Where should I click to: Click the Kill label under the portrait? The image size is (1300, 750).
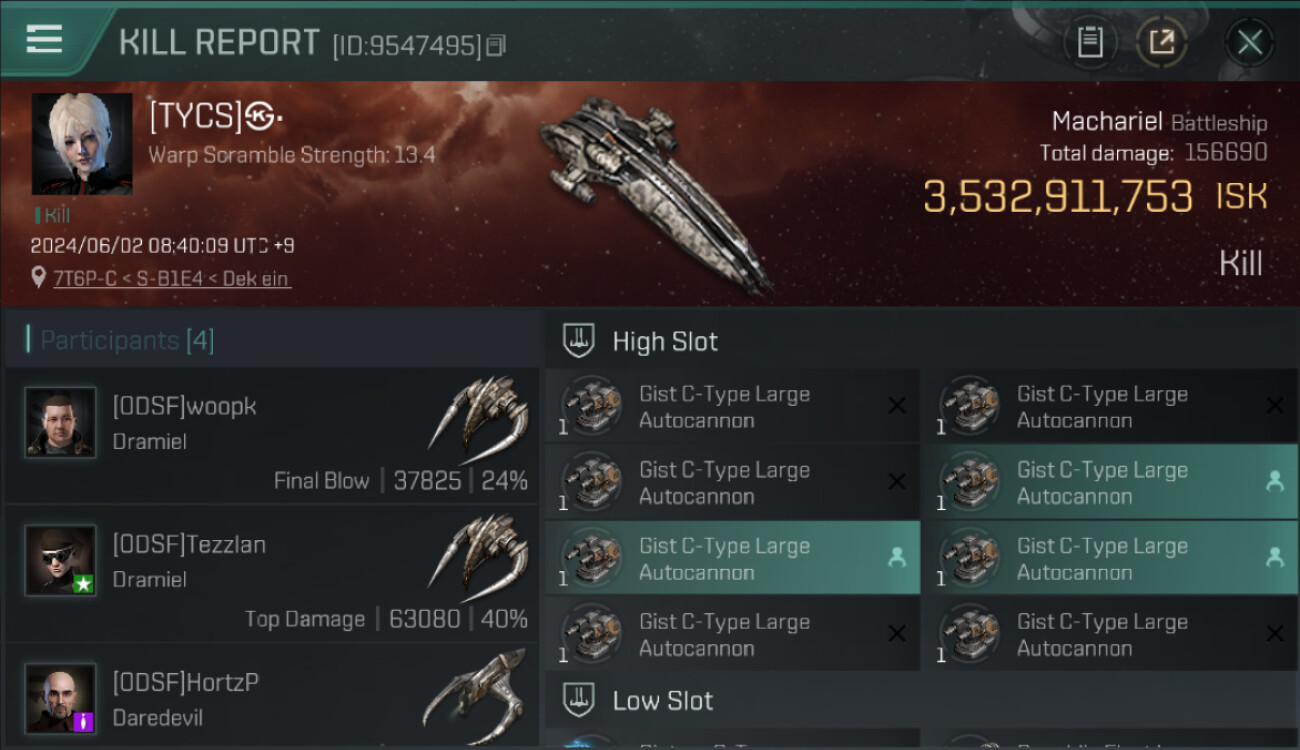56,215
